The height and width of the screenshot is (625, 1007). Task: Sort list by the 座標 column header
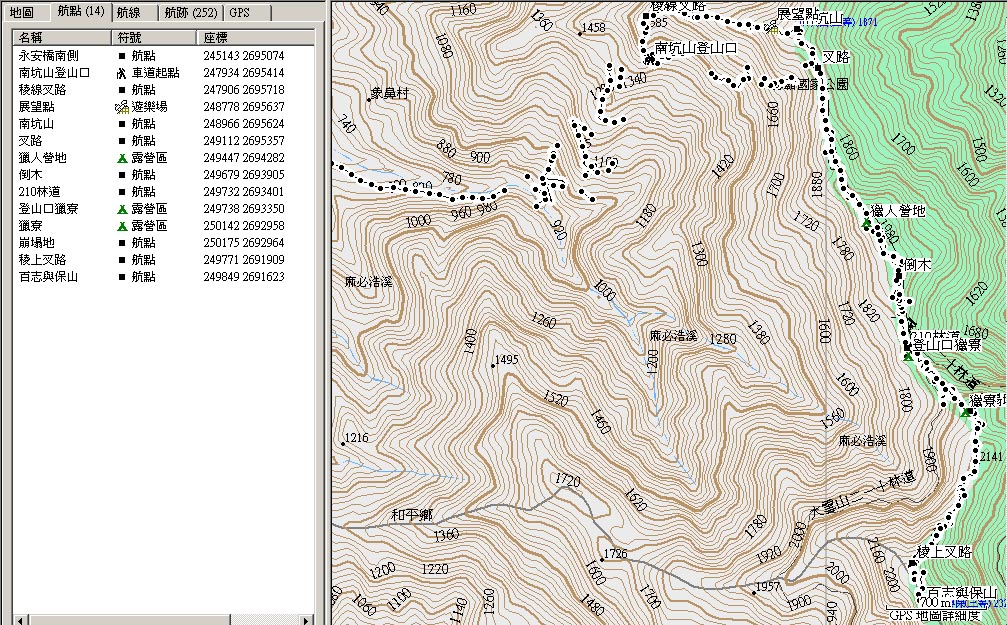(255, 37)
